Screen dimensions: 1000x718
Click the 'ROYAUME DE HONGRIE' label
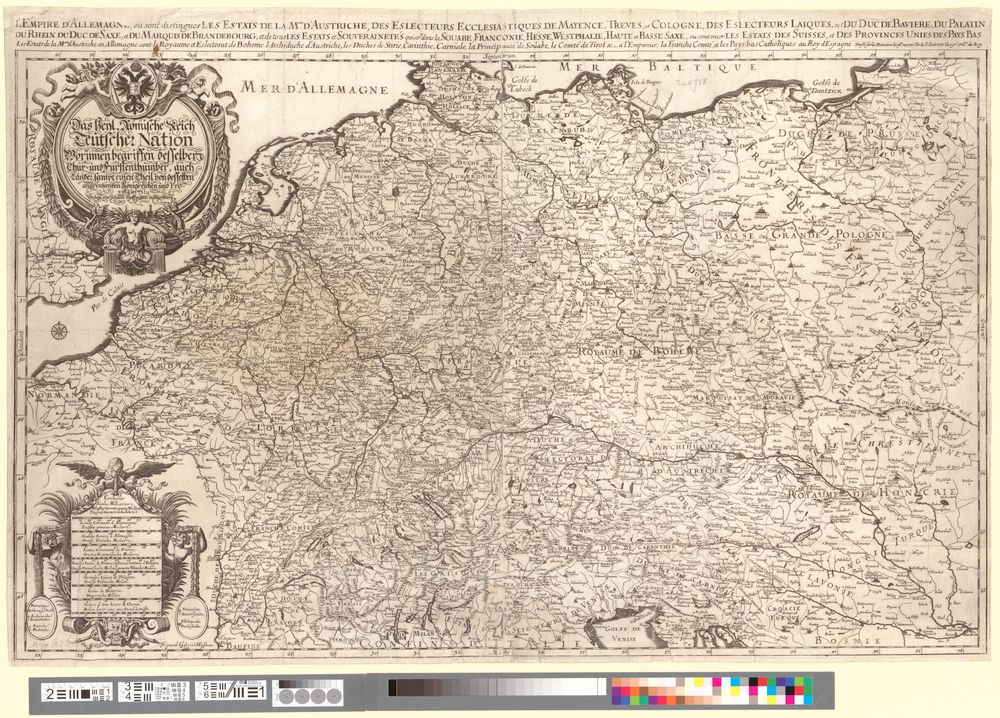872,494
